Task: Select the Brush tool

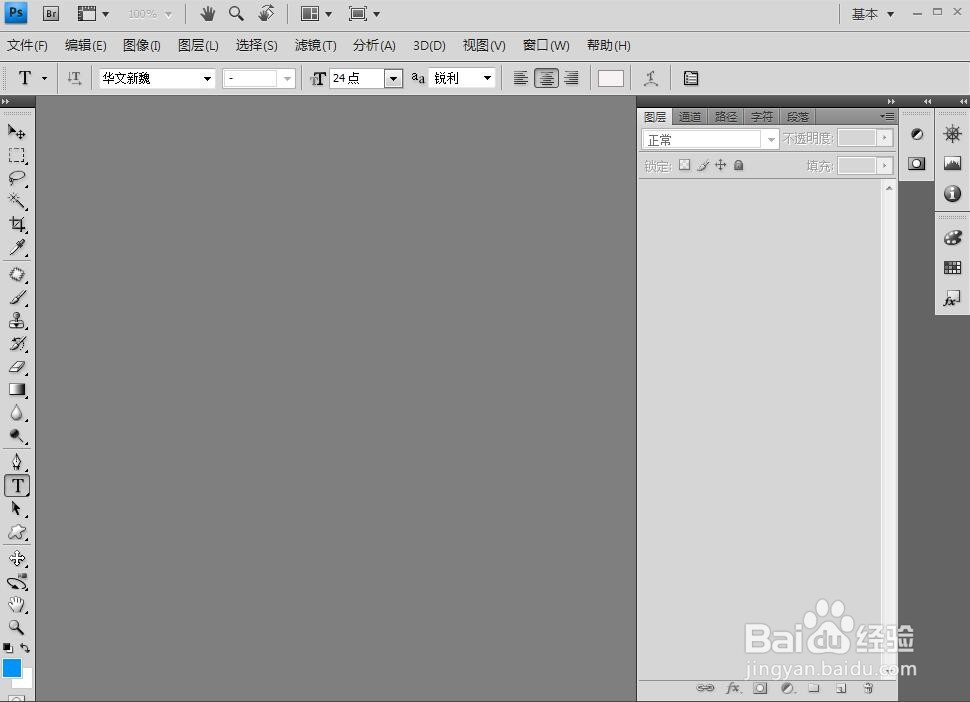Action: tap(17, 297)
